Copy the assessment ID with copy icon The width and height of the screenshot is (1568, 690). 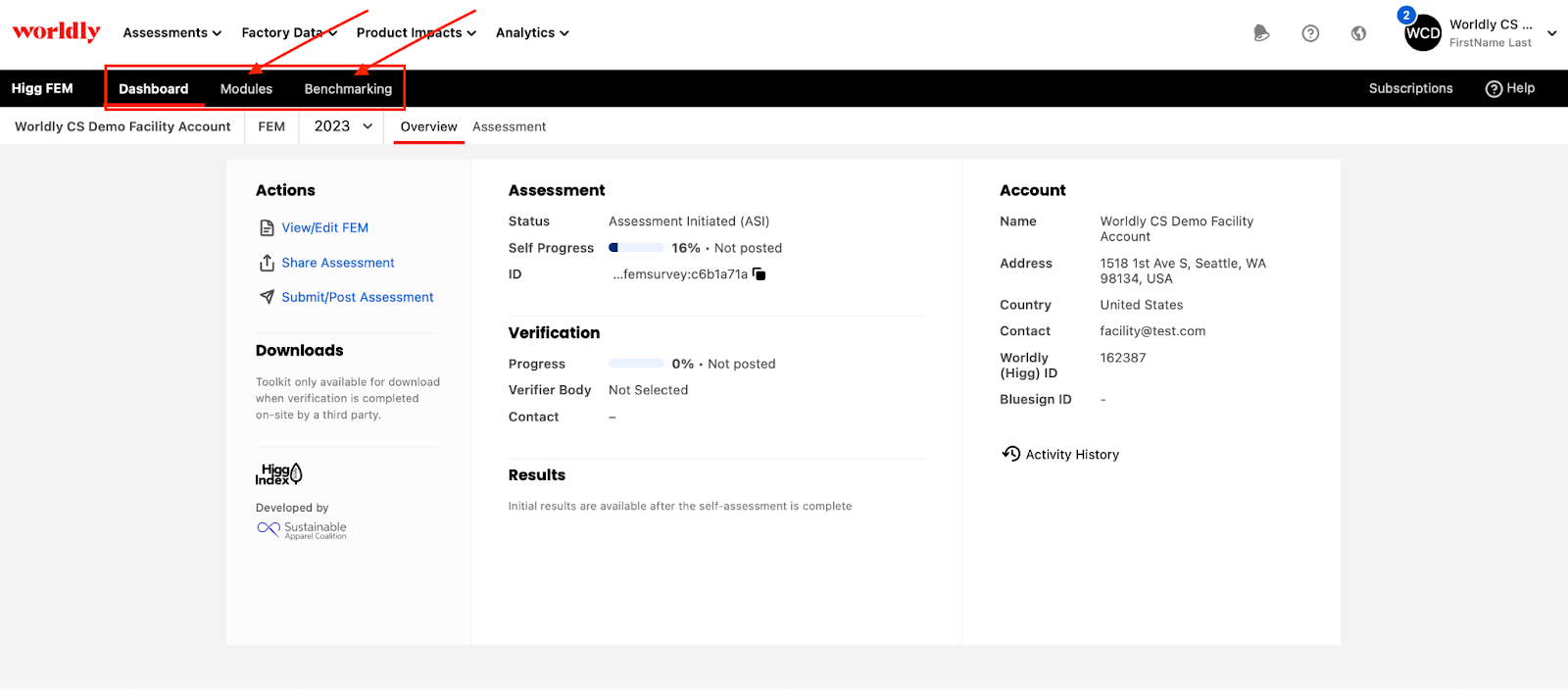pos(759,274)
